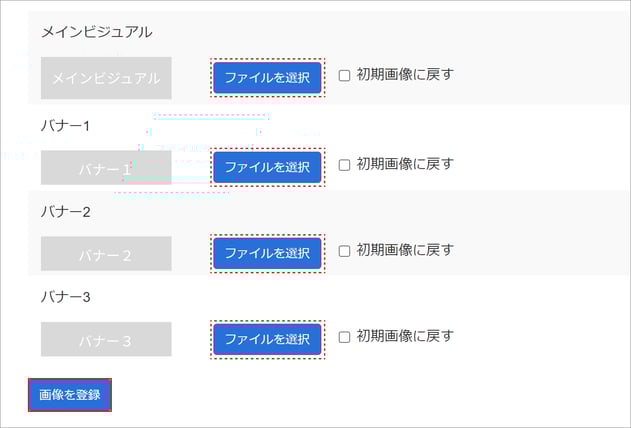The height and width of the screenshot is (428, 631).
Task: Click the バナー3 gray placeholder image
Action: tap(106, 339)
